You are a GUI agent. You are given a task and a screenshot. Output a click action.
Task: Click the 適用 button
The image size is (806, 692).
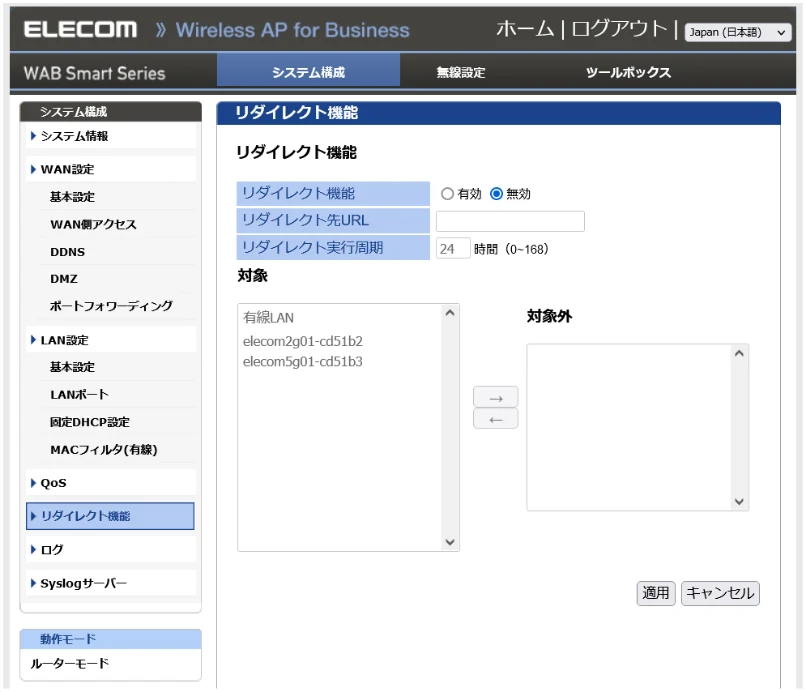655,593
